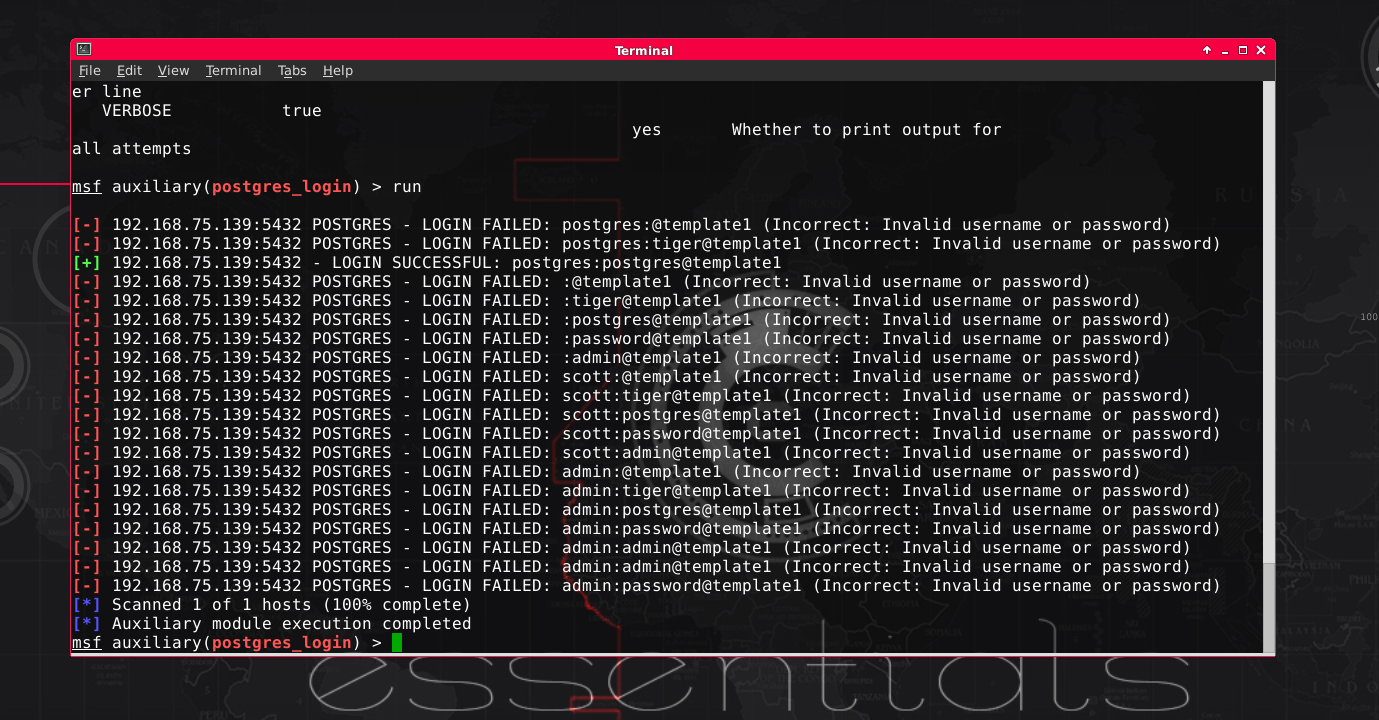Click the scott:tiger@template1 failed login line
The width and height of the screenshot is (1379, 720).
(631, 396)
